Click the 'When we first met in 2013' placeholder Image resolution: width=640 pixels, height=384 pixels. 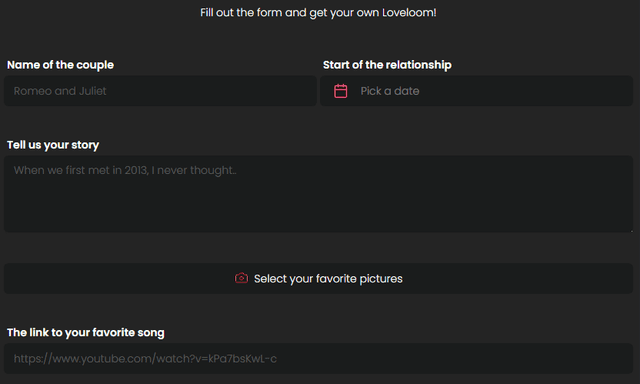[x=125, y=170]
